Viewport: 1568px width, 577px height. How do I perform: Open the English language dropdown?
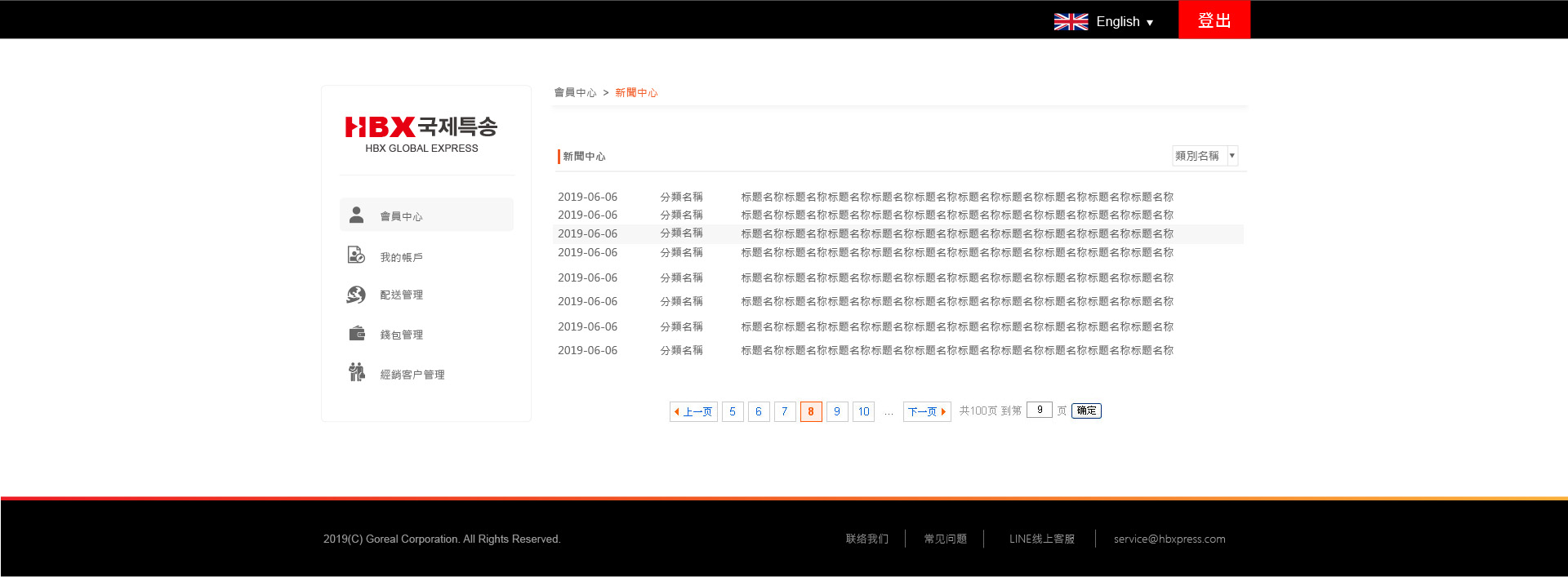click(1124, 22)
